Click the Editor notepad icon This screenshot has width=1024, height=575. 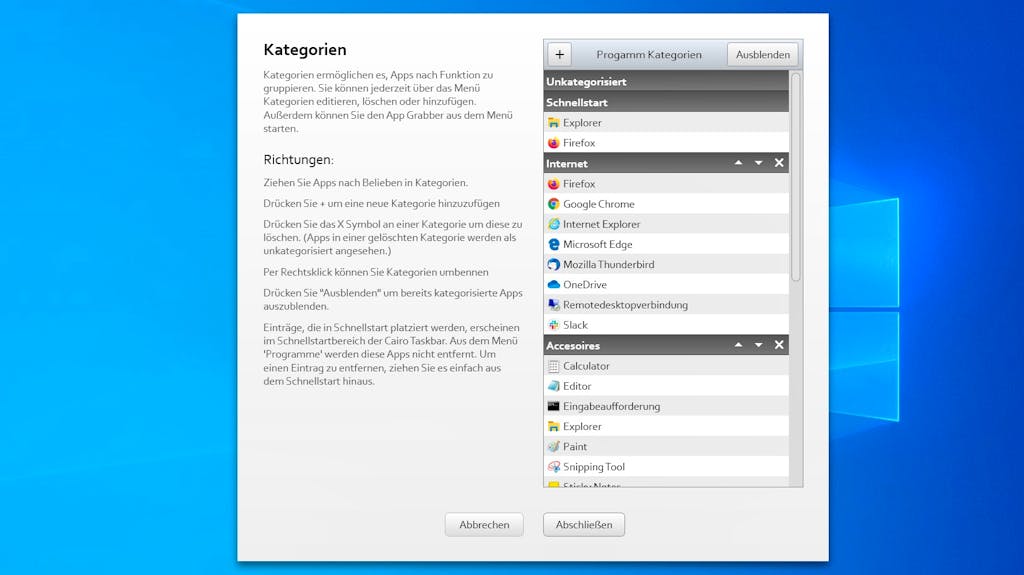coord(554,386)
